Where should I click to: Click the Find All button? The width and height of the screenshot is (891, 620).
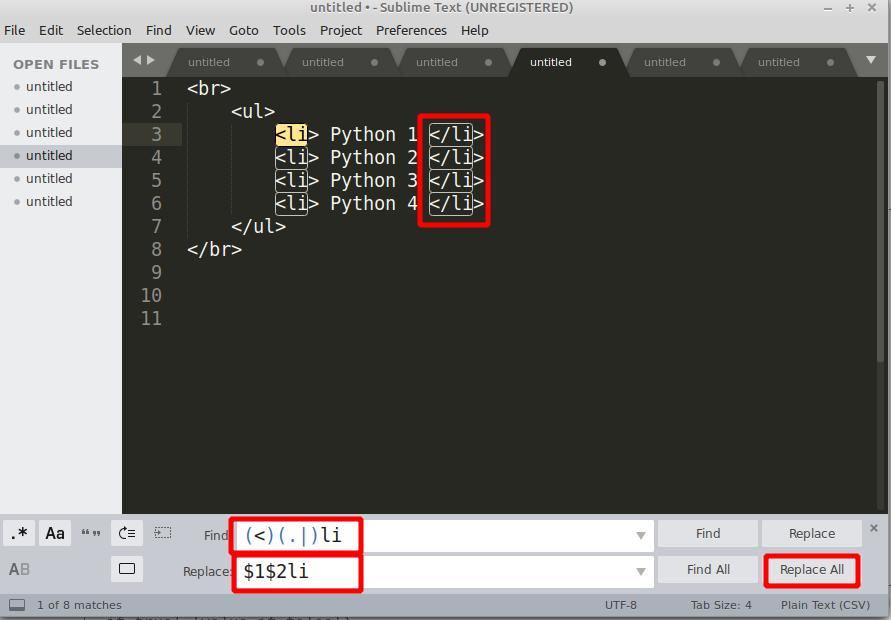tap(707, 569)
